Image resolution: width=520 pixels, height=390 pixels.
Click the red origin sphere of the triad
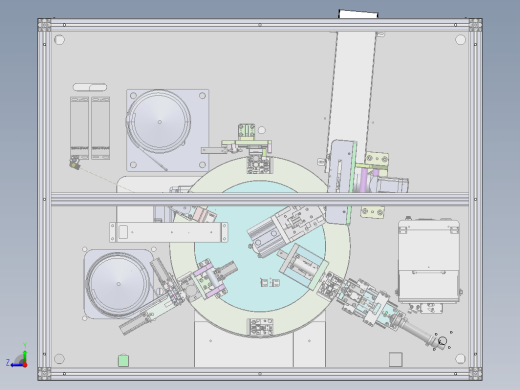25,365
